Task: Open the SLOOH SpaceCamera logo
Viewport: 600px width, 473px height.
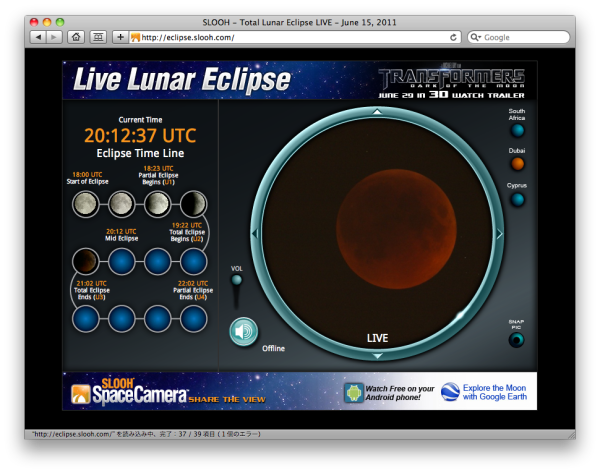Action: 129,391
